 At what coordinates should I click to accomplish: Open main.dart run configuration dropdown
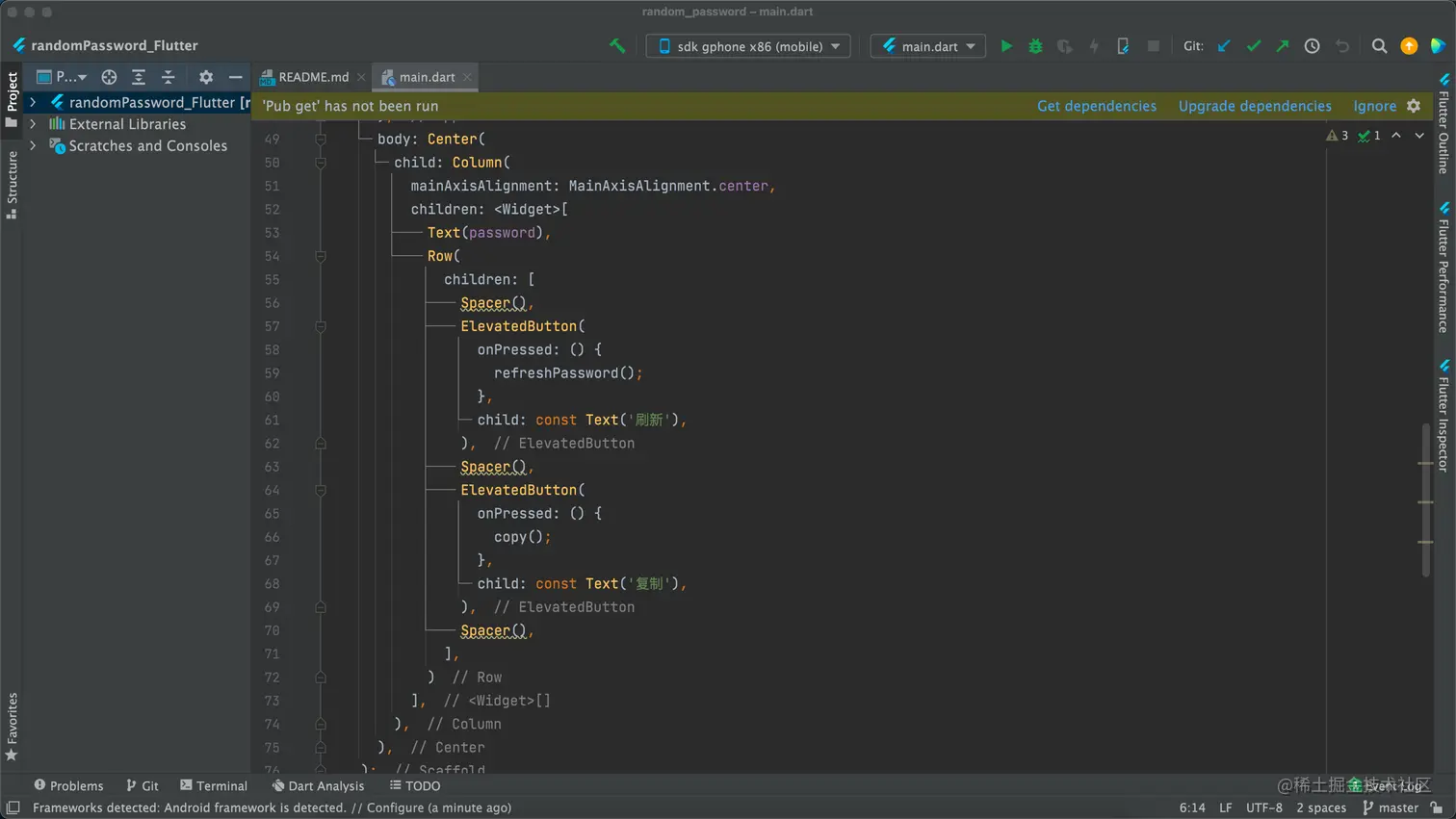tap(928, 46)
